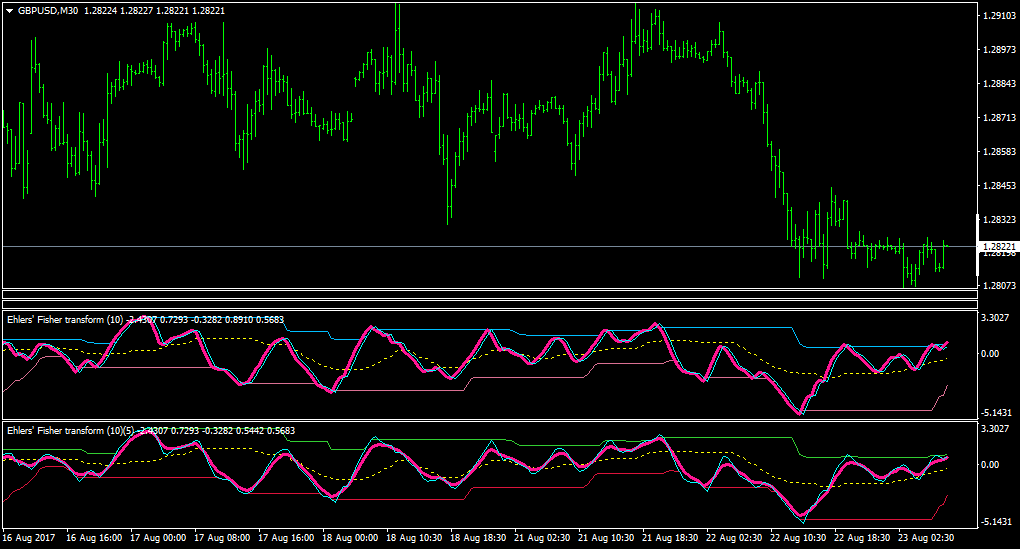This screenshot has width=1020, height=549.
Task: Click the 21 Aug 18:30 time label
Action: (x=670, y=538)
